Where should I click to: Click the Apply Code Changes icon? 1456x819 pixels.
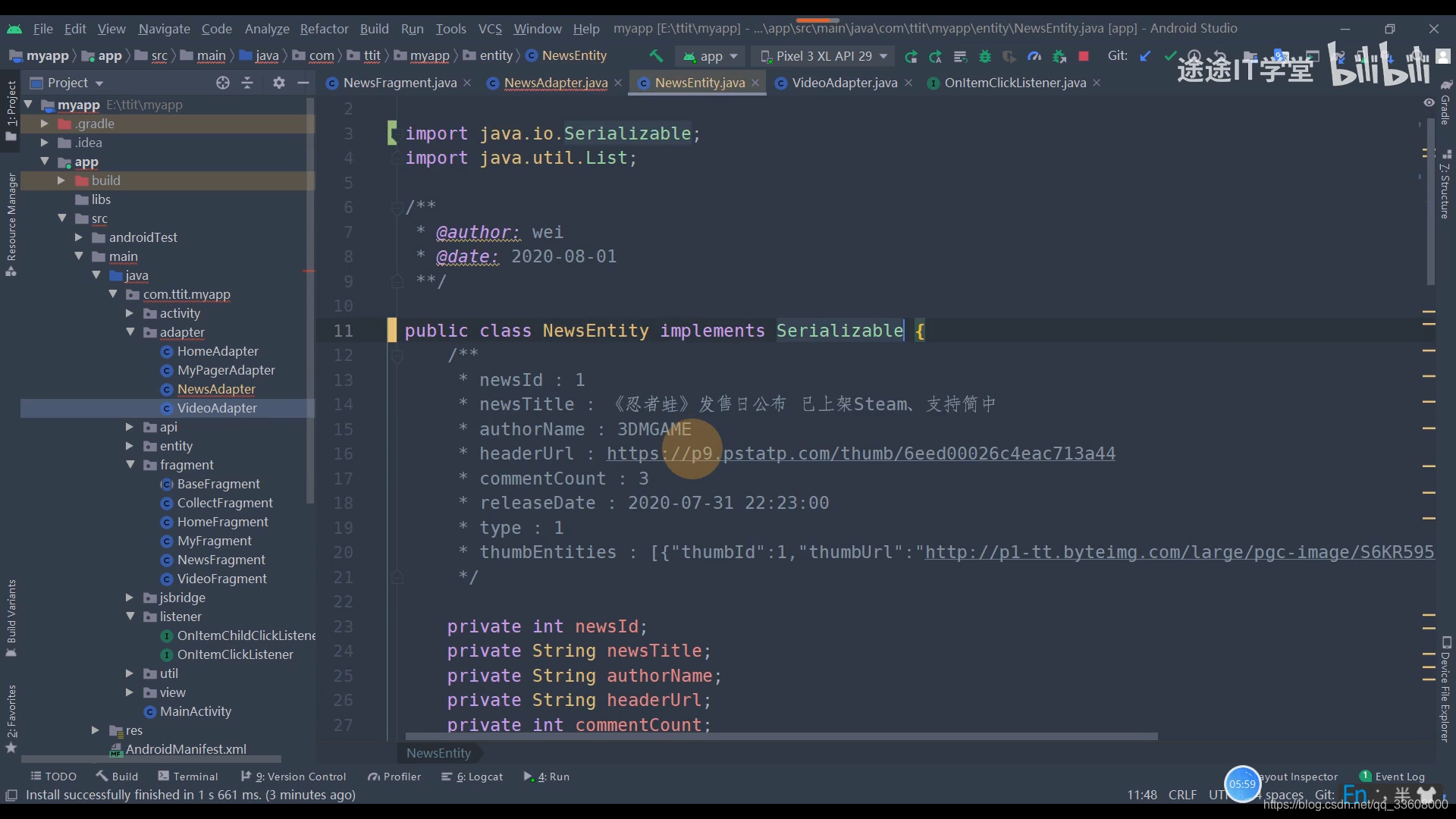960,56
